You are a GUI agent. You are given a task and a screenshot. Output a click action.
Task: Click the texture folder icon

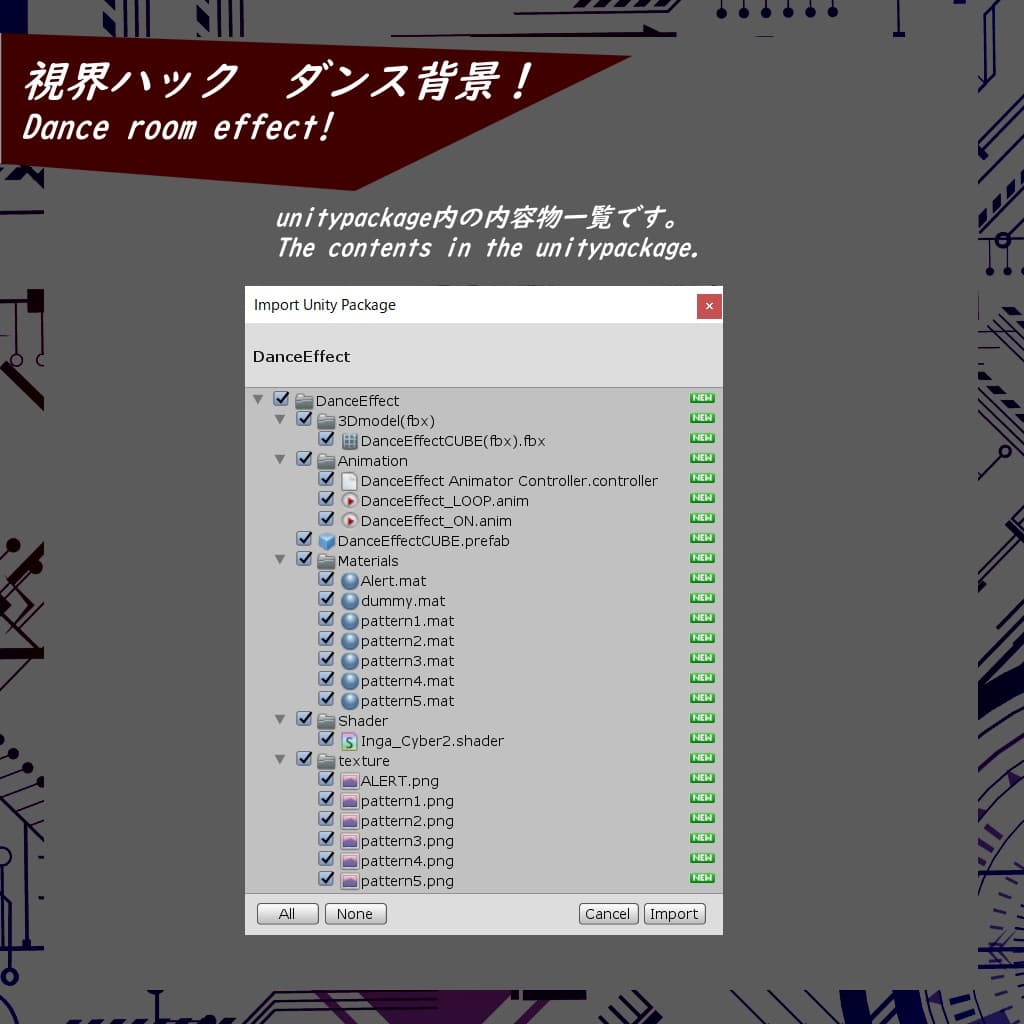coord(326,761)
